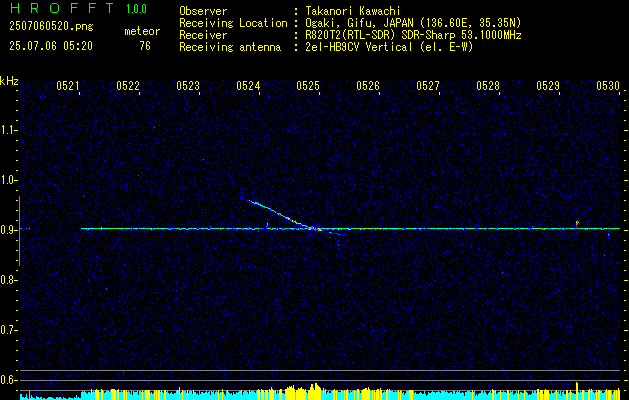Viewport: 629px width, 400px height.
Task: Click the meteor count 76
Action: click(x=145, y=46)
